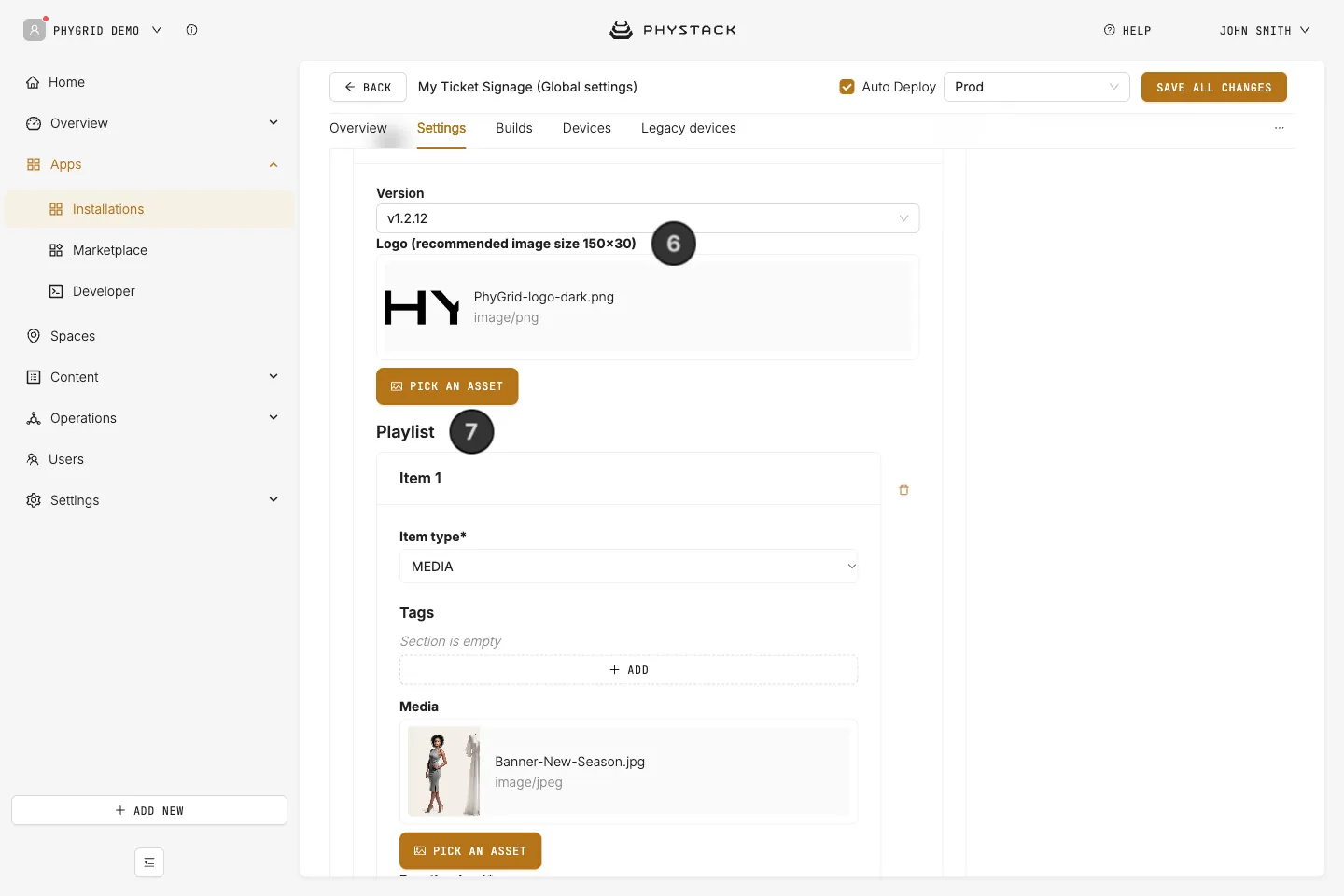The height and width of the screenshot is (896, 1344).
Task: Open the Prod environment dropdown
Action: click(1037, 87)
